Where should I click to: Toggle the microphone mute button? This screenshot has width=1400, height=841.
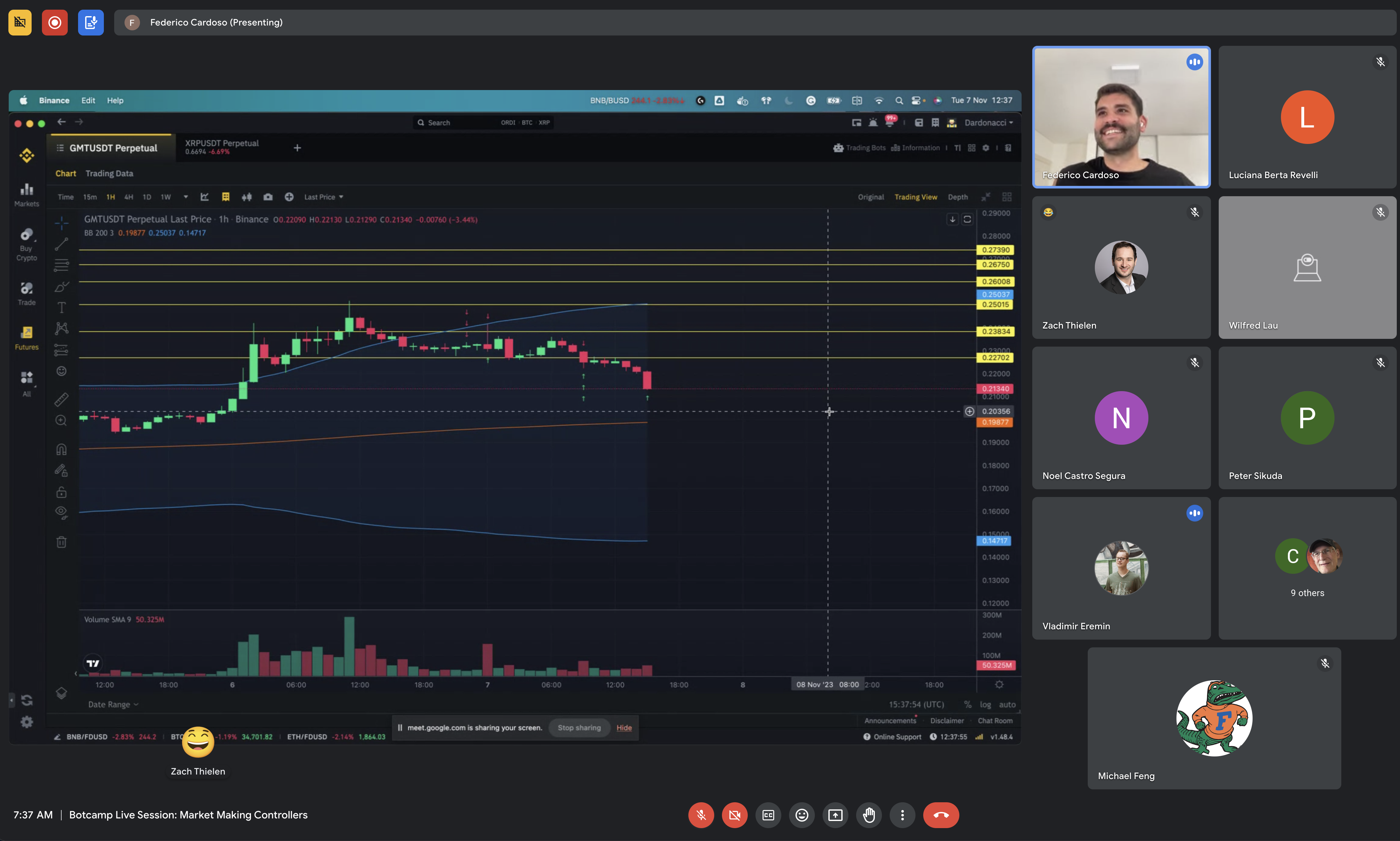pyautogui.click(x=701, y=815)
